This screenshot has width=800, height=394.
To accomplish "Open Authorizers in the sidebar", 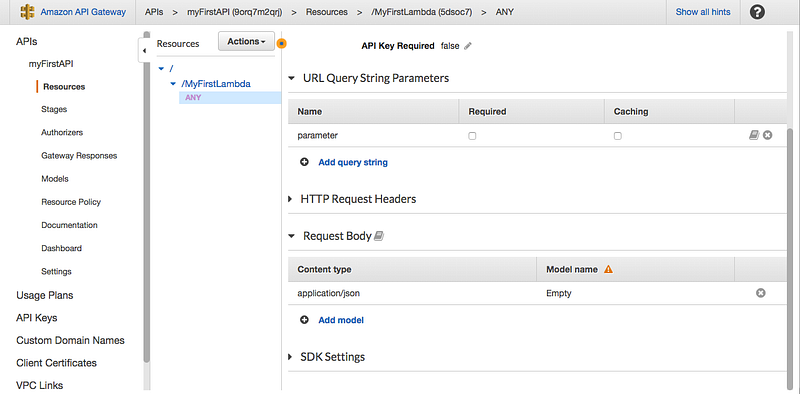I will 62,132.
